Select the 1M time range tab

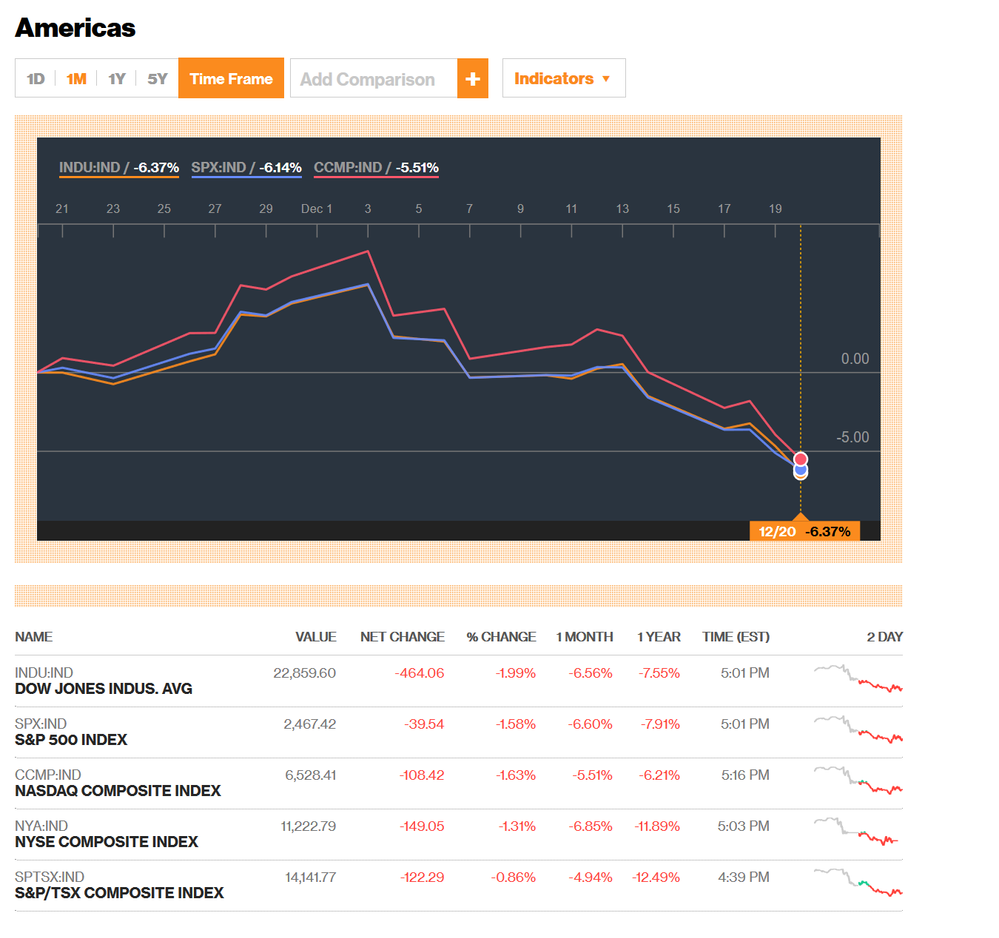76,79
